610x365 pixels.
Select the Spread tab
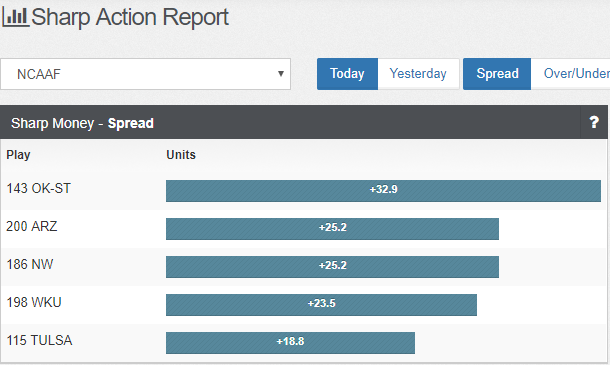[x=497, y=74]
